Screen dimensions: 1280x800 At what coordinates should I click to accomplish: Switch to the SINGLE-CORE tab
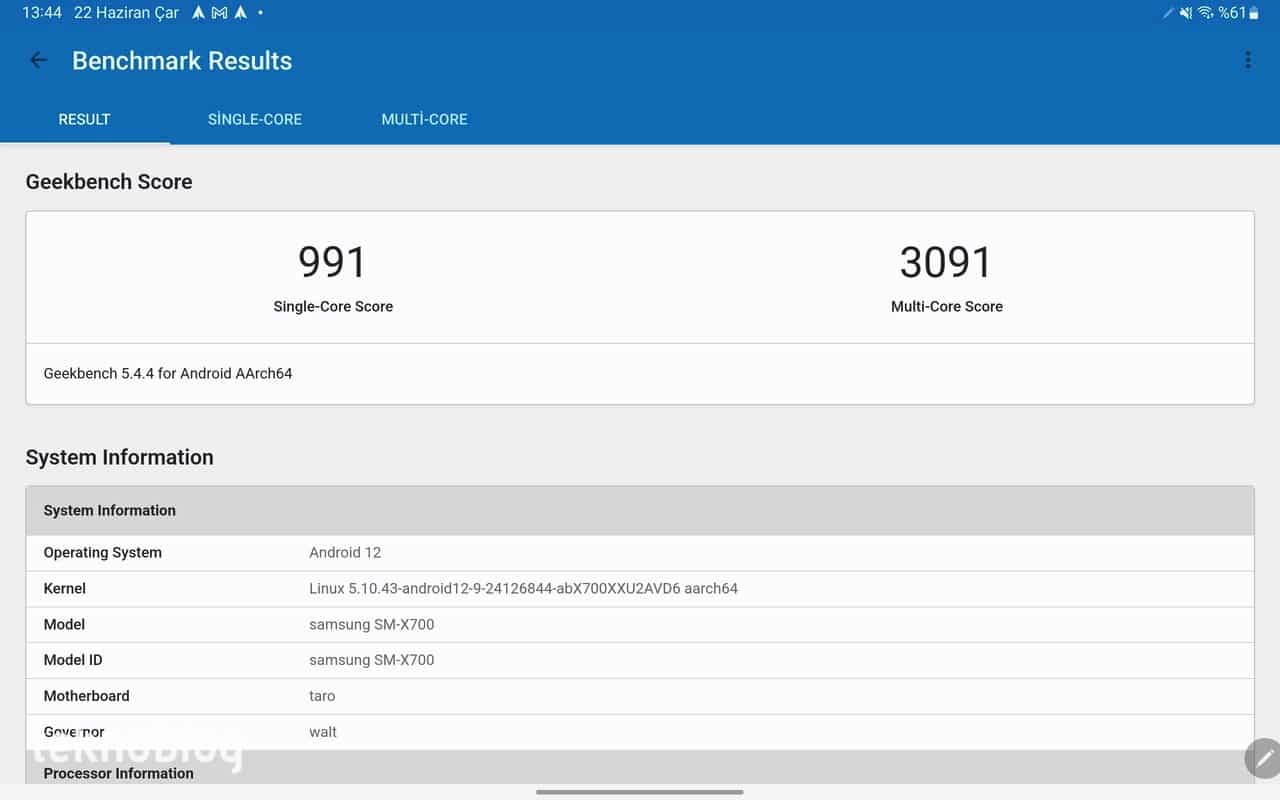point(254,119)
